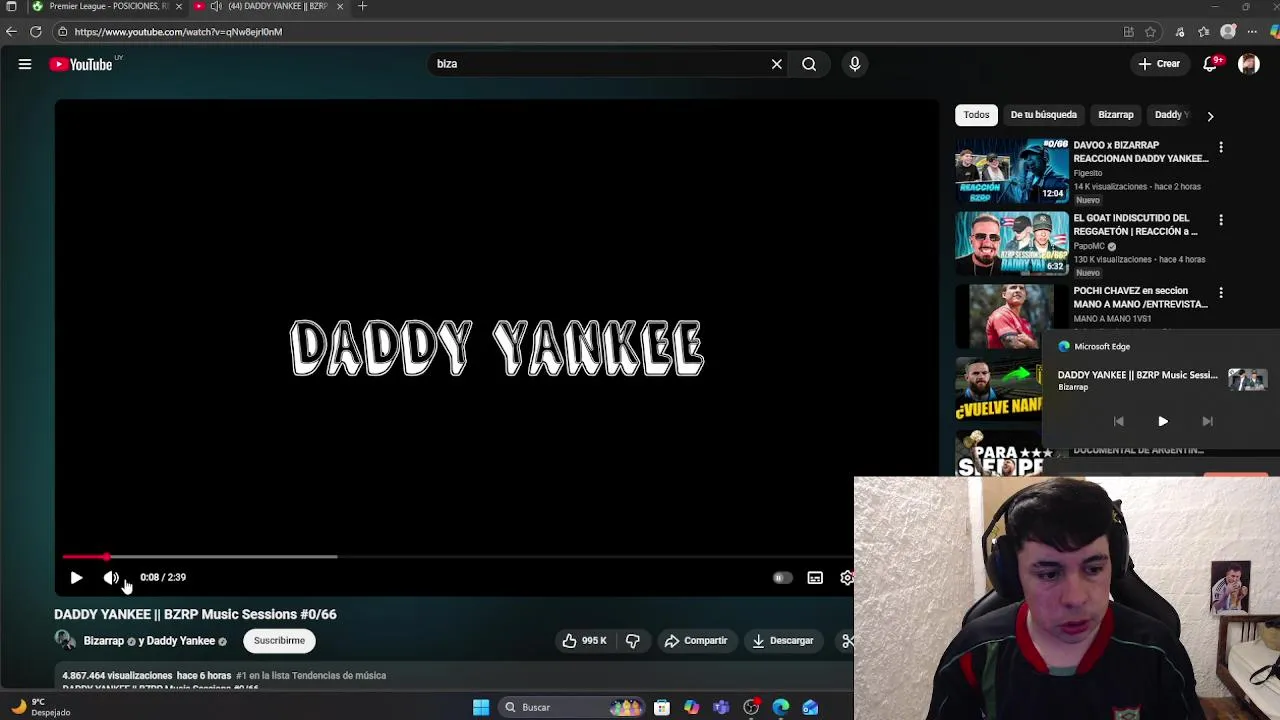The height and width of the screenshot is (720, 1280).
Task: Click the YouTube URL in the address bar
Action: 178,32
